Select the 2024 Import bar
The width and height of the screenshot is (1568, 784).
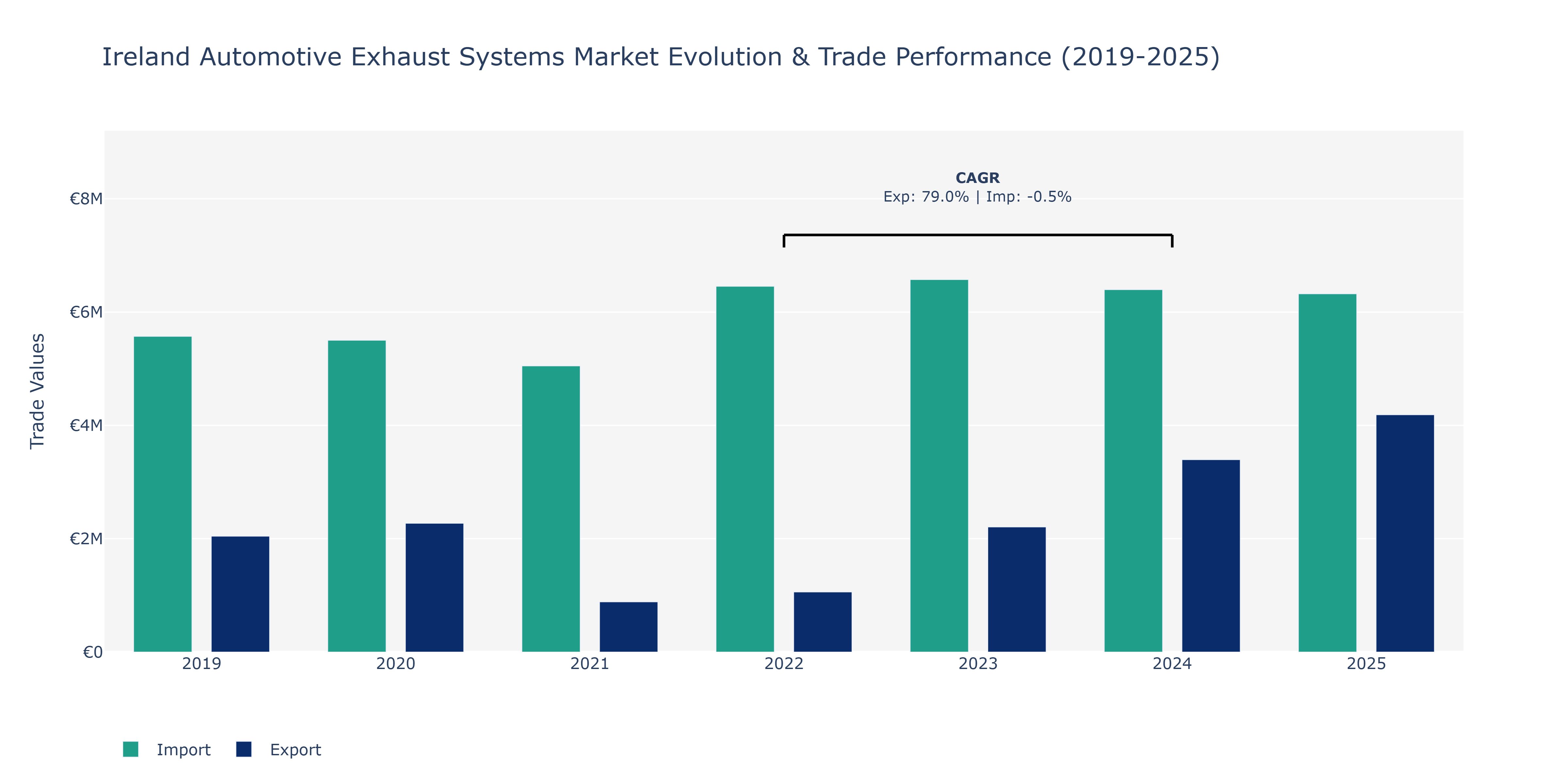(1134, 470)
